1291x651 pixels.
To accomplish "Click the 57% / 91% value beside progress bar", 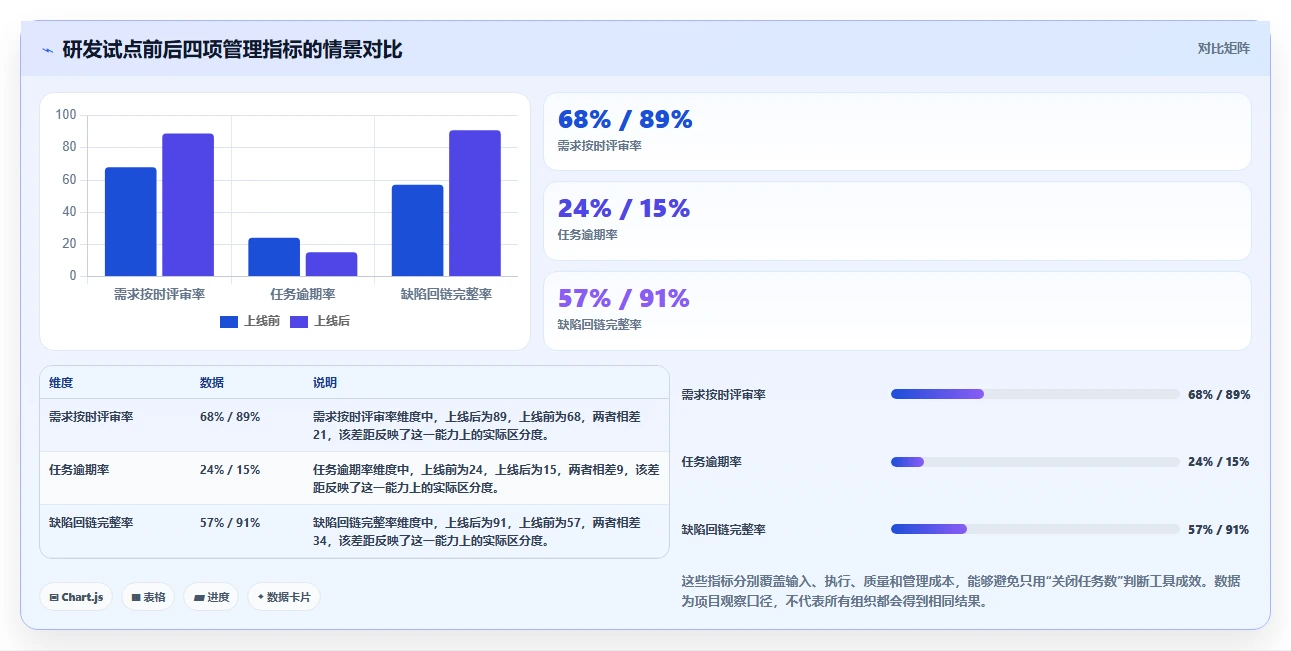I will (1219, 530).
